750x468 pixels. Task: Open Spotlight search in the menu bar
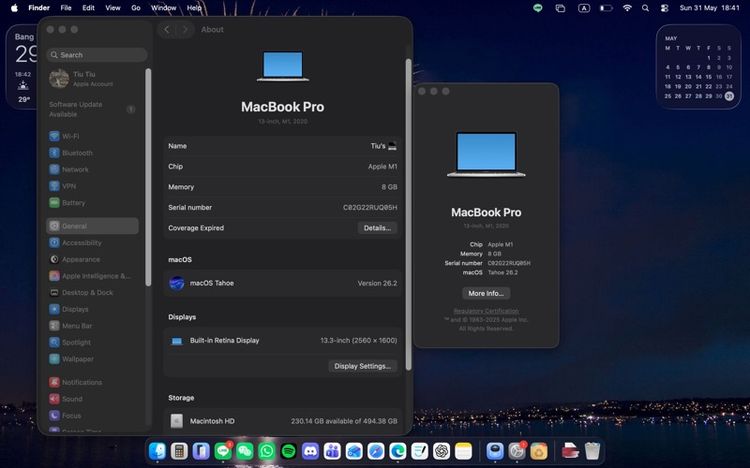pyautogui.click(x=646, y=8)
